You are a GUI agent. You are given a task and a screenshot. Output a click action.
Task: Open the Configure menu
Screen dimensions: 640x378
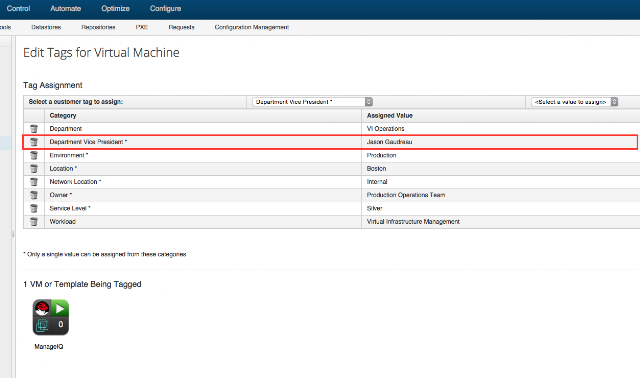165,9
